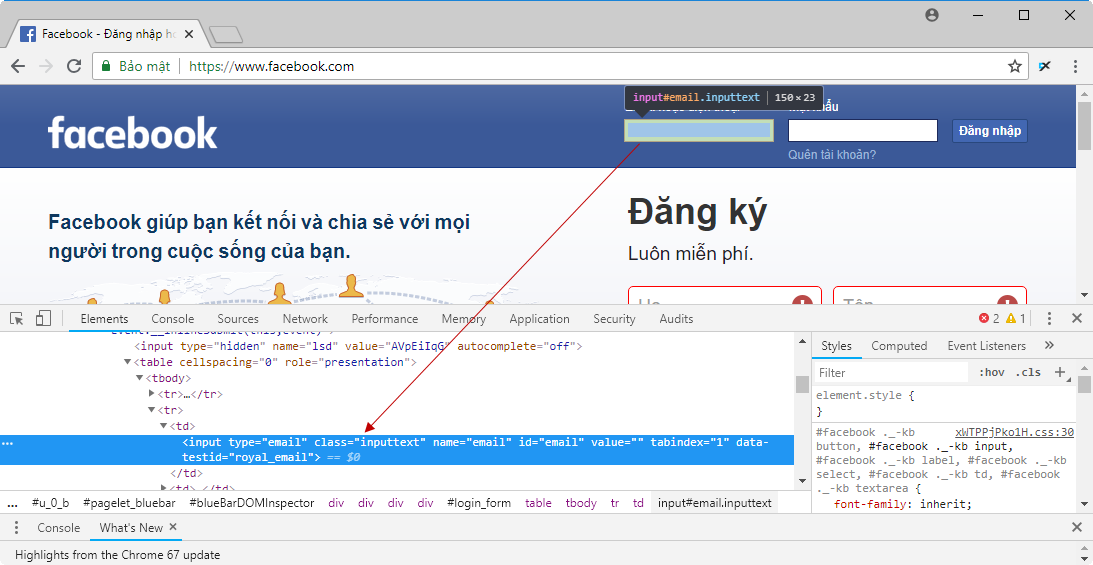Image resolution: width=1093 pixels, height=565 pixels.
Task: Click the Quên tài khoản? link
Action: pyautogui.click(x=831, y=154)
